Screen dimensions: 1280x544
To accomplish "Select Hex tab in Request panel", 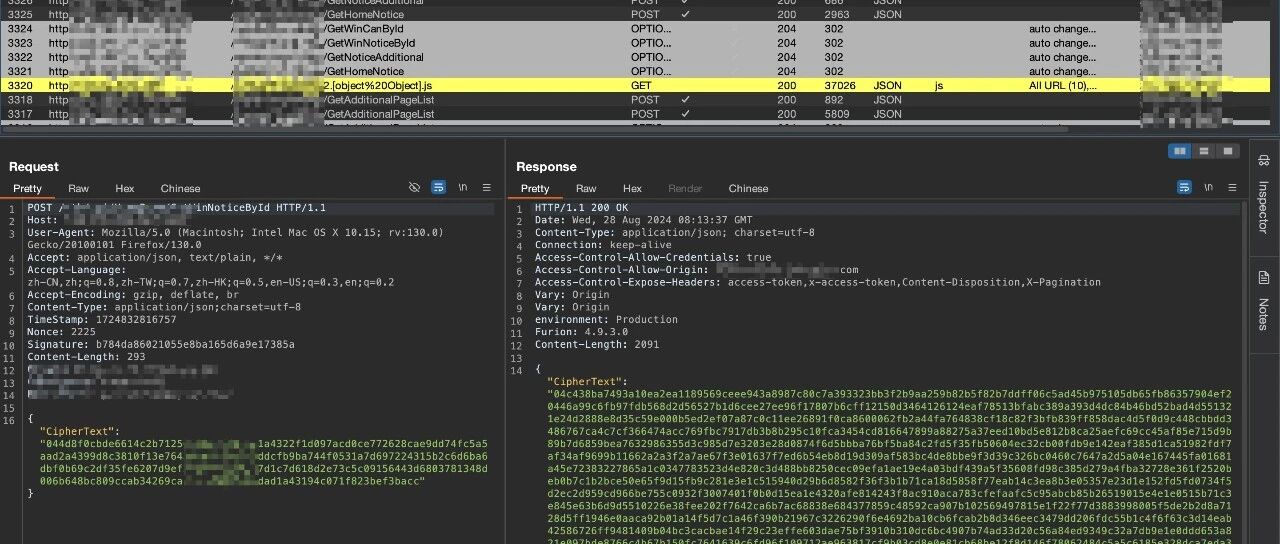I will [125, 188].
